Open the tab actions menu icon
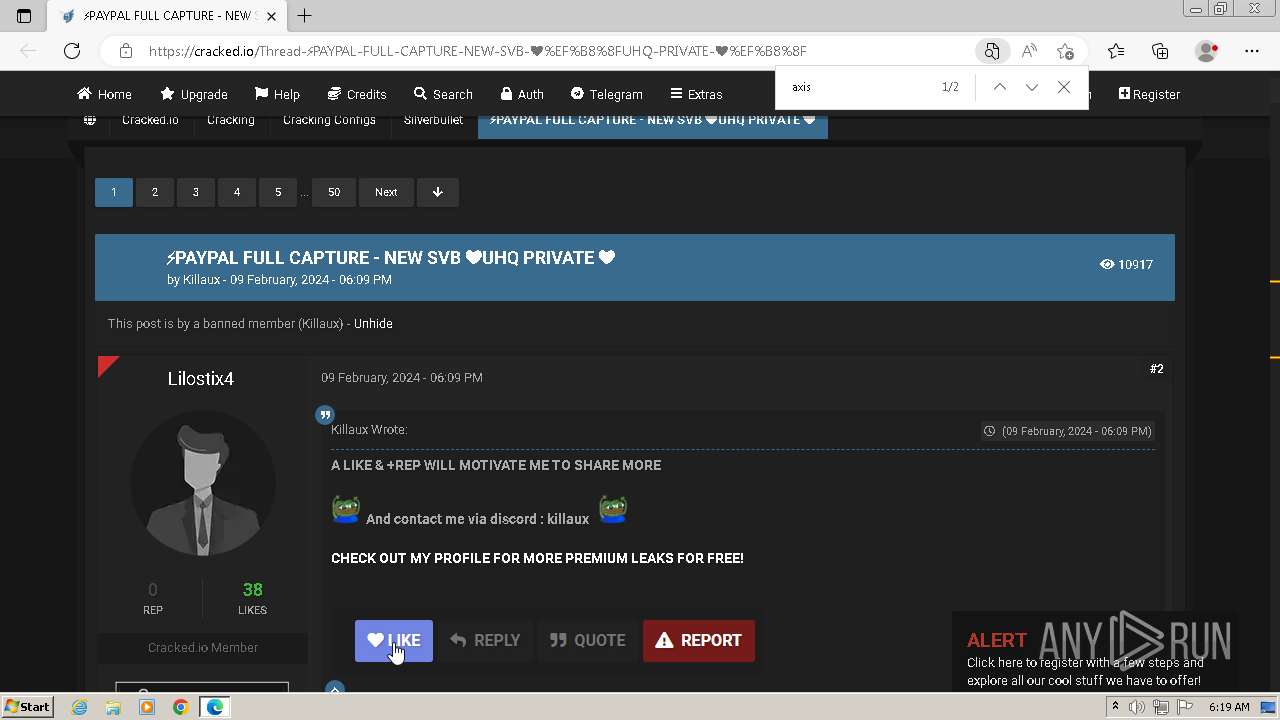Image resolution: width=1280 pixels, height=720 pixels. [24, 16]
